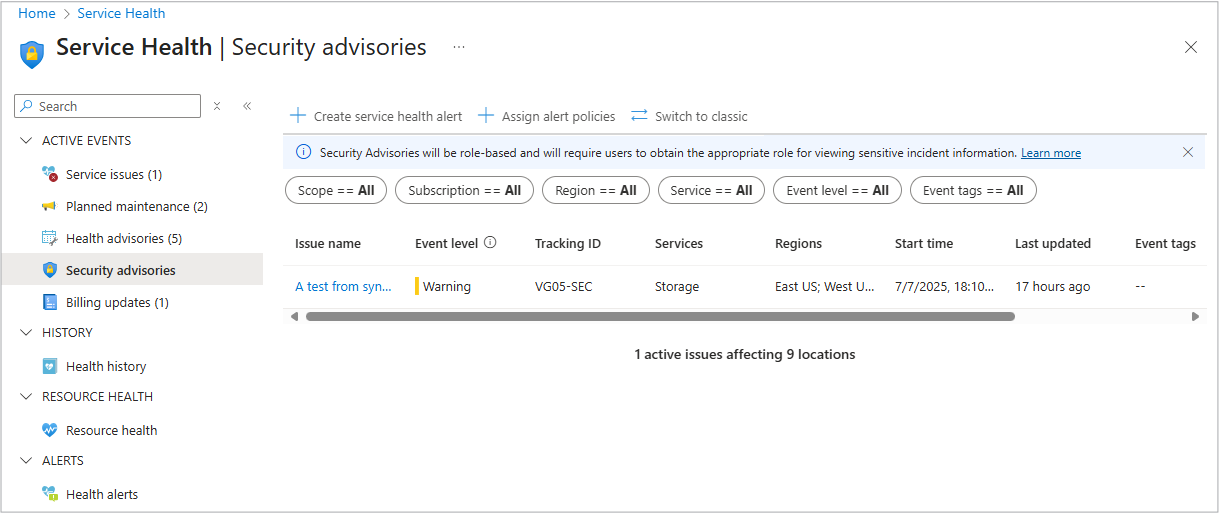The height and width of the screenshot is (513, 1219).
Task: Collapse the ACTIVE EVENTS section
Action: pyautogui.click(x=26, y=141)
